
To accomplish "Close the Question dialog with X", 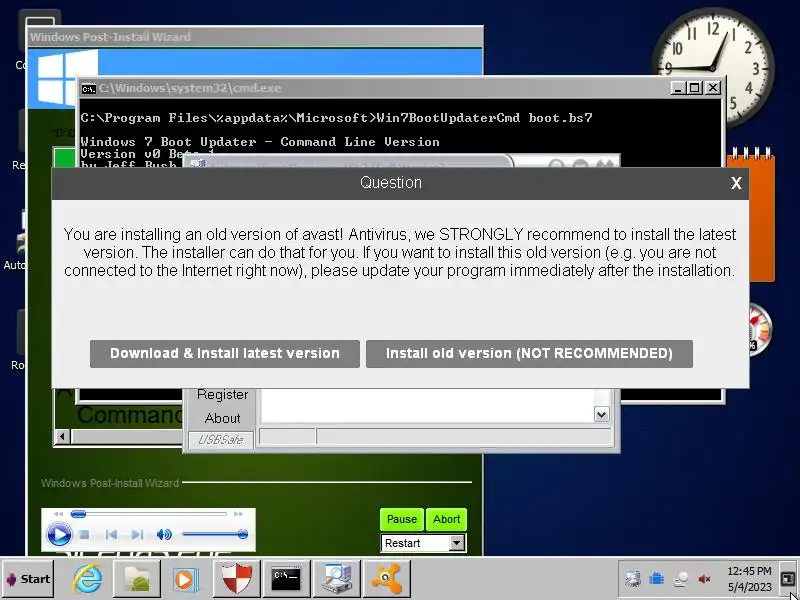I will (736, 183).
